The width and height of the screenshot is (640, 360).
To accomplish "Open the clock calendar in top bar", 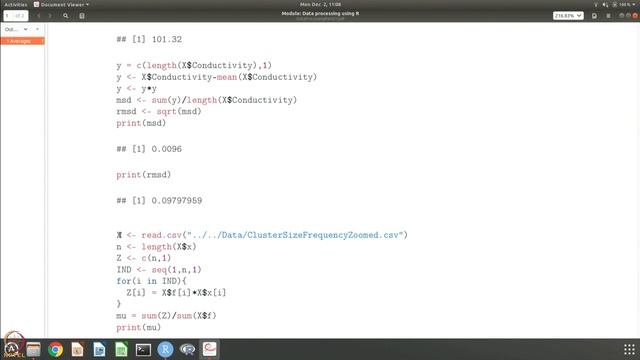I will tap(320, 4).
